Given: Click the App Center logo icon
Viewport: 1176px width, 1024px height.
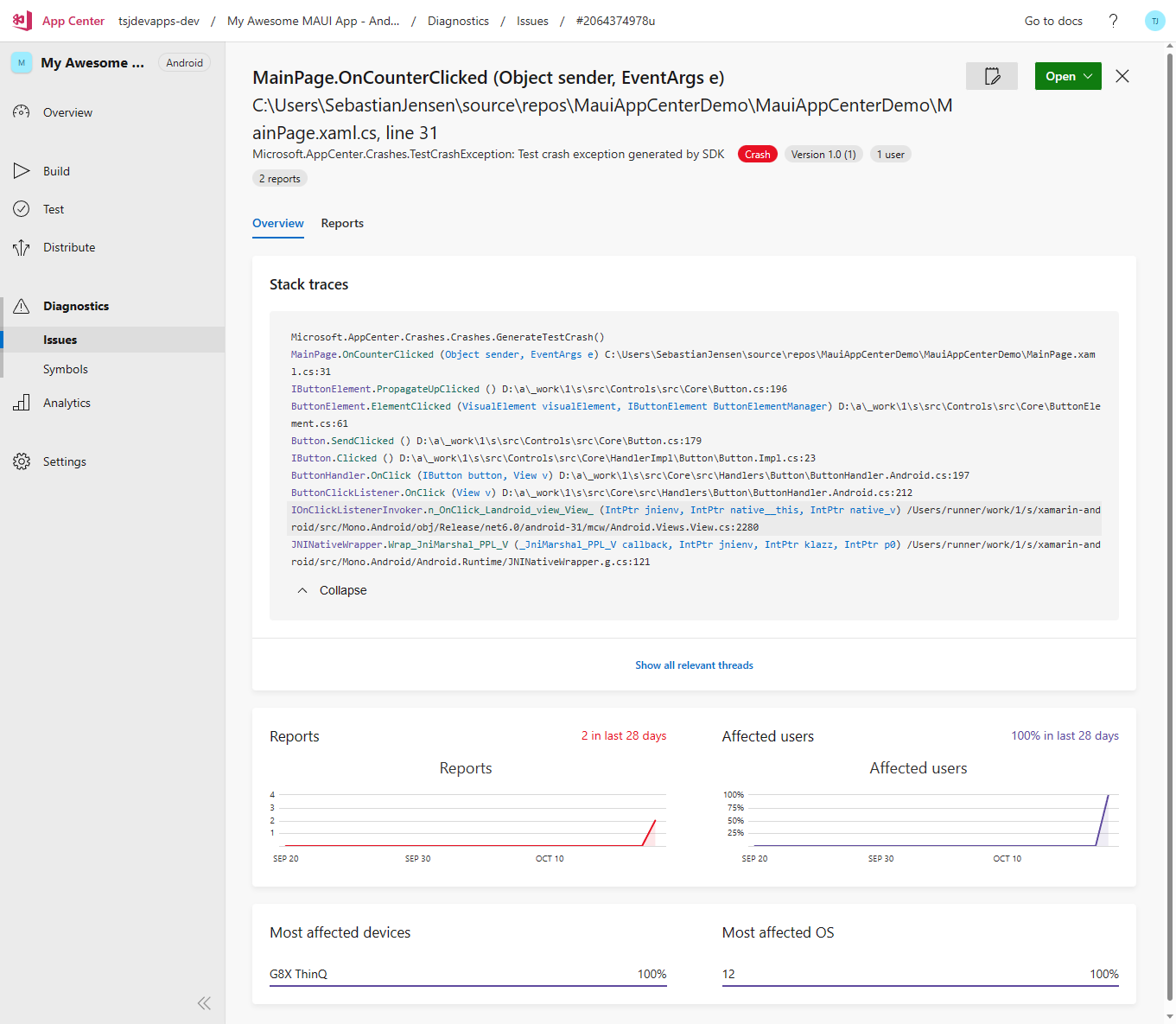Looking at the screenshot, I should coord(22,21).
